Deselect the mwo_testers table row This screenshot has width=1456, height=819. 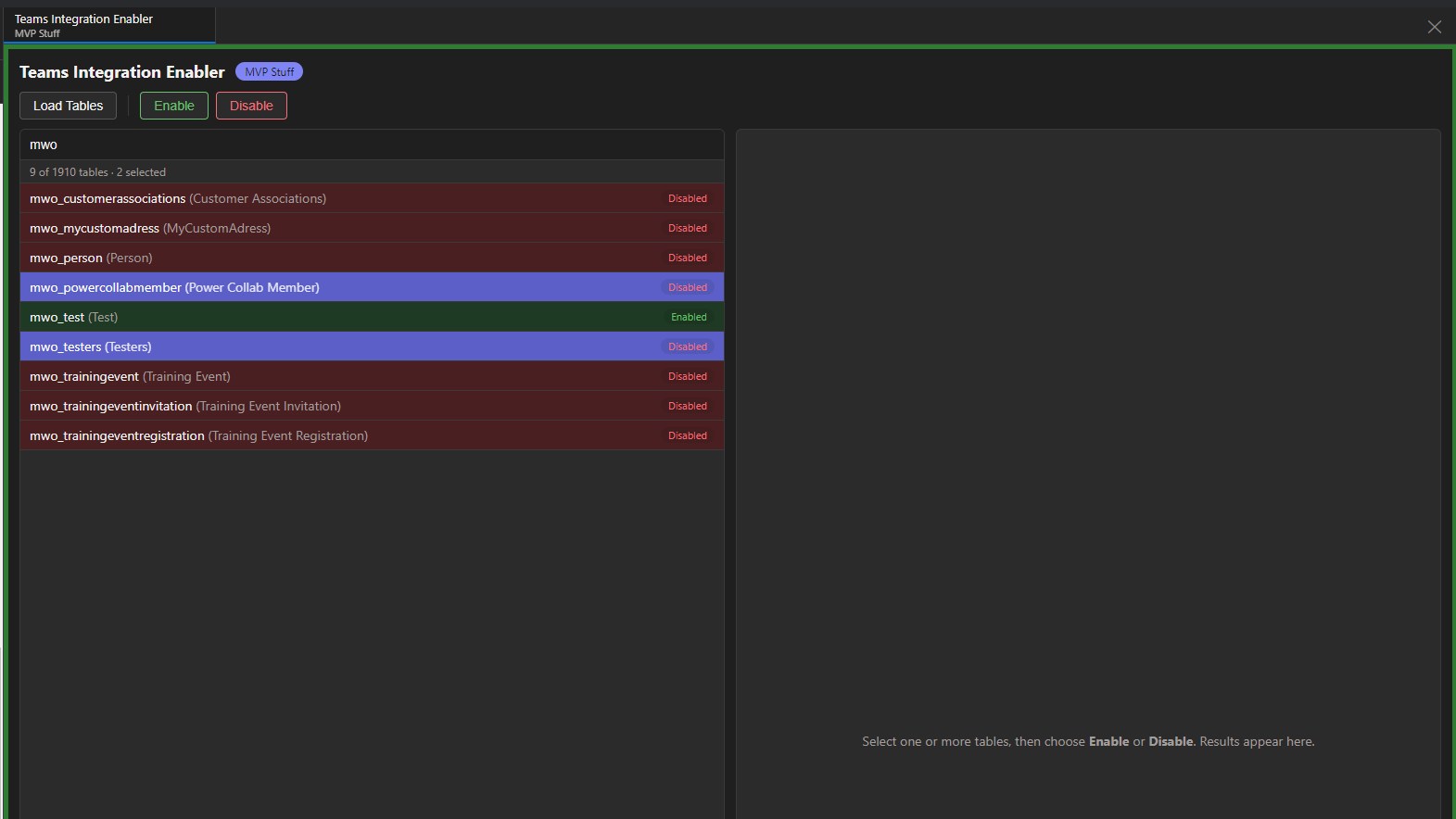click(372, 346)
